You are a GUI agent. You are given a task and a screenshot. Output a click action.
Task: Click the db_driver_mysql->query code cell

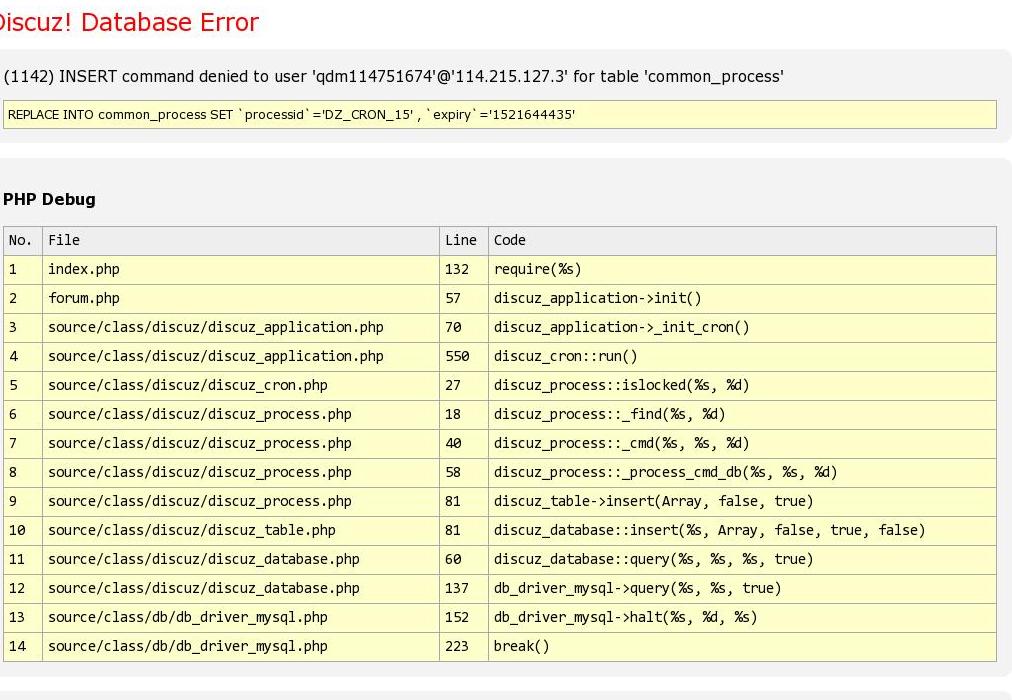[x=742, y=589]
